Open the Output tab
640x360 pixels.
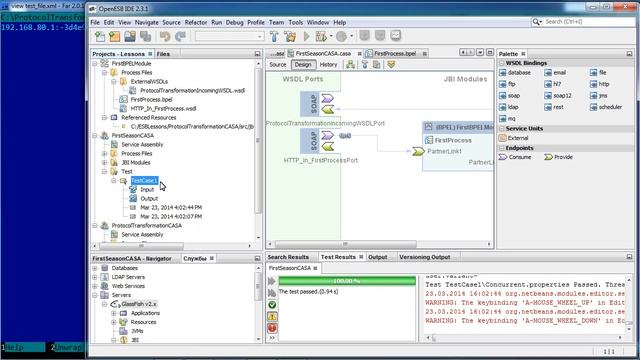tap(378, 257)
